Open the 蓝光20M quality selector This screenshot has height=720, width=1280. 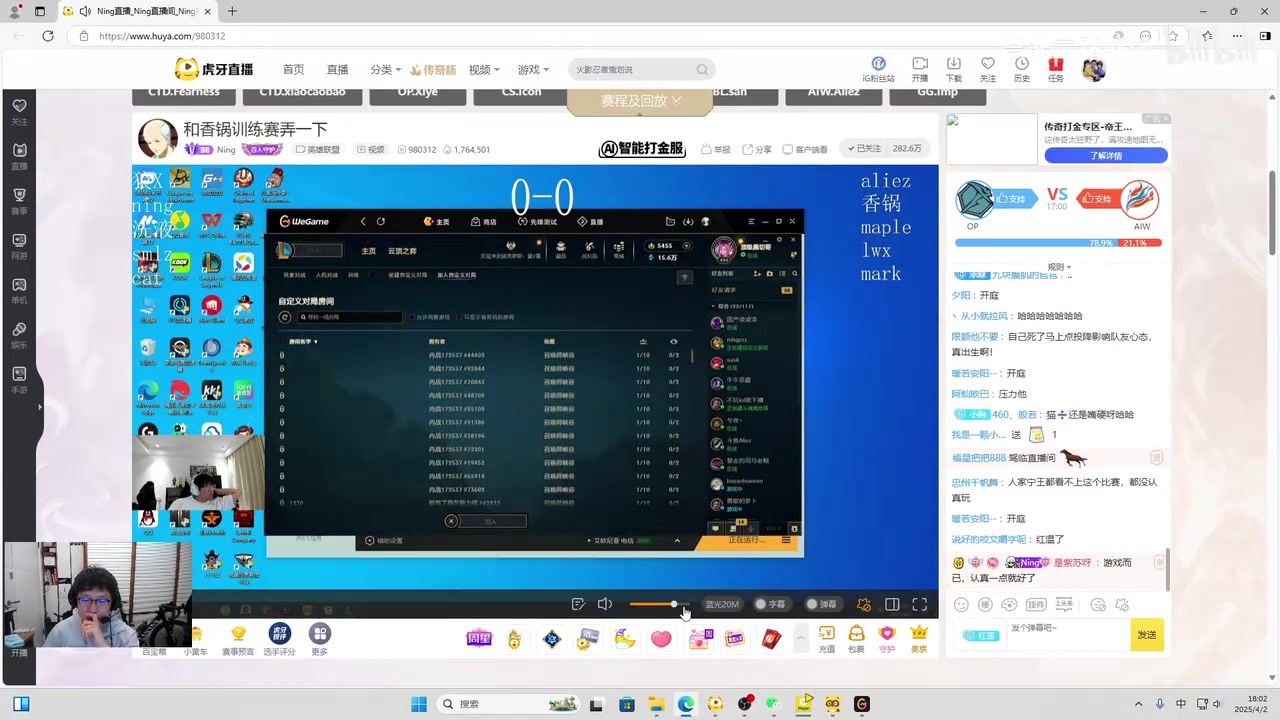tap(721, 604)
